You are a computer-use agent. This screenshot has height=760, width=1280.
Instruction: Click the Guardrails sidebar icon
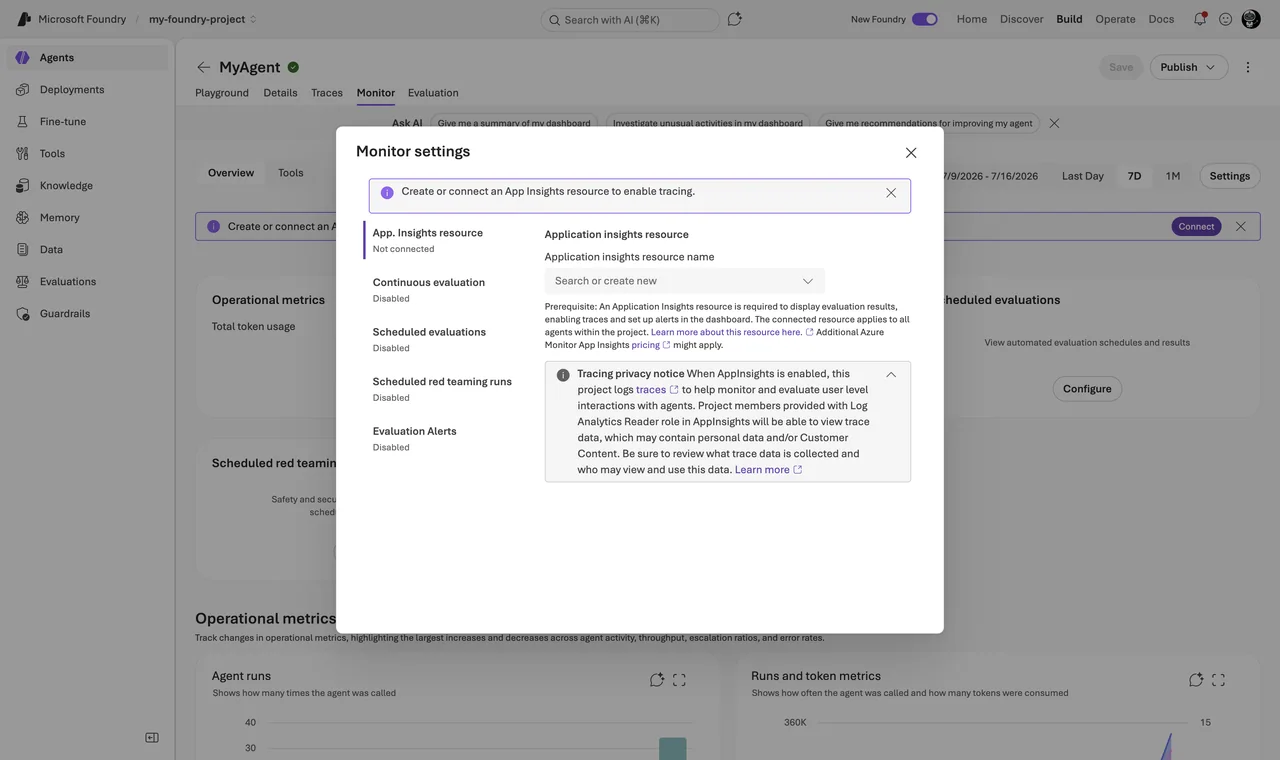(23, 314)
